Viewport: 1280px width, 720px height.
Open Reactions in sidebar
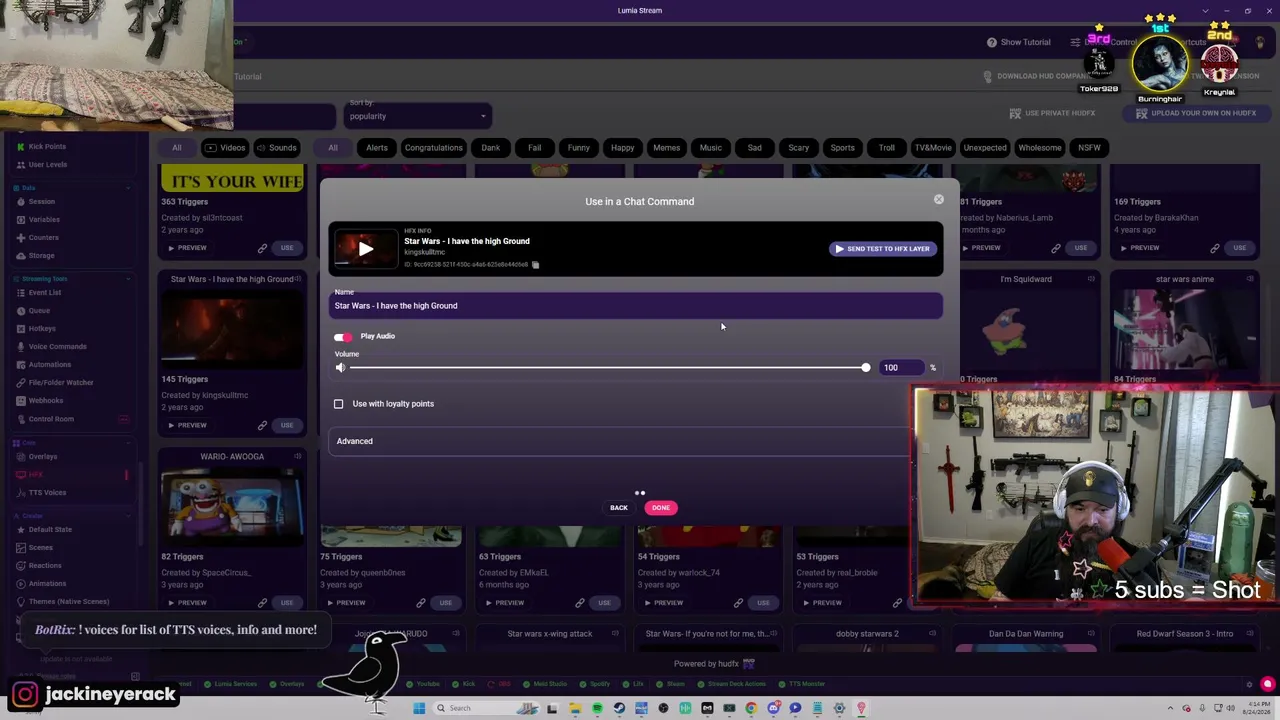click(x=45, y=566)
